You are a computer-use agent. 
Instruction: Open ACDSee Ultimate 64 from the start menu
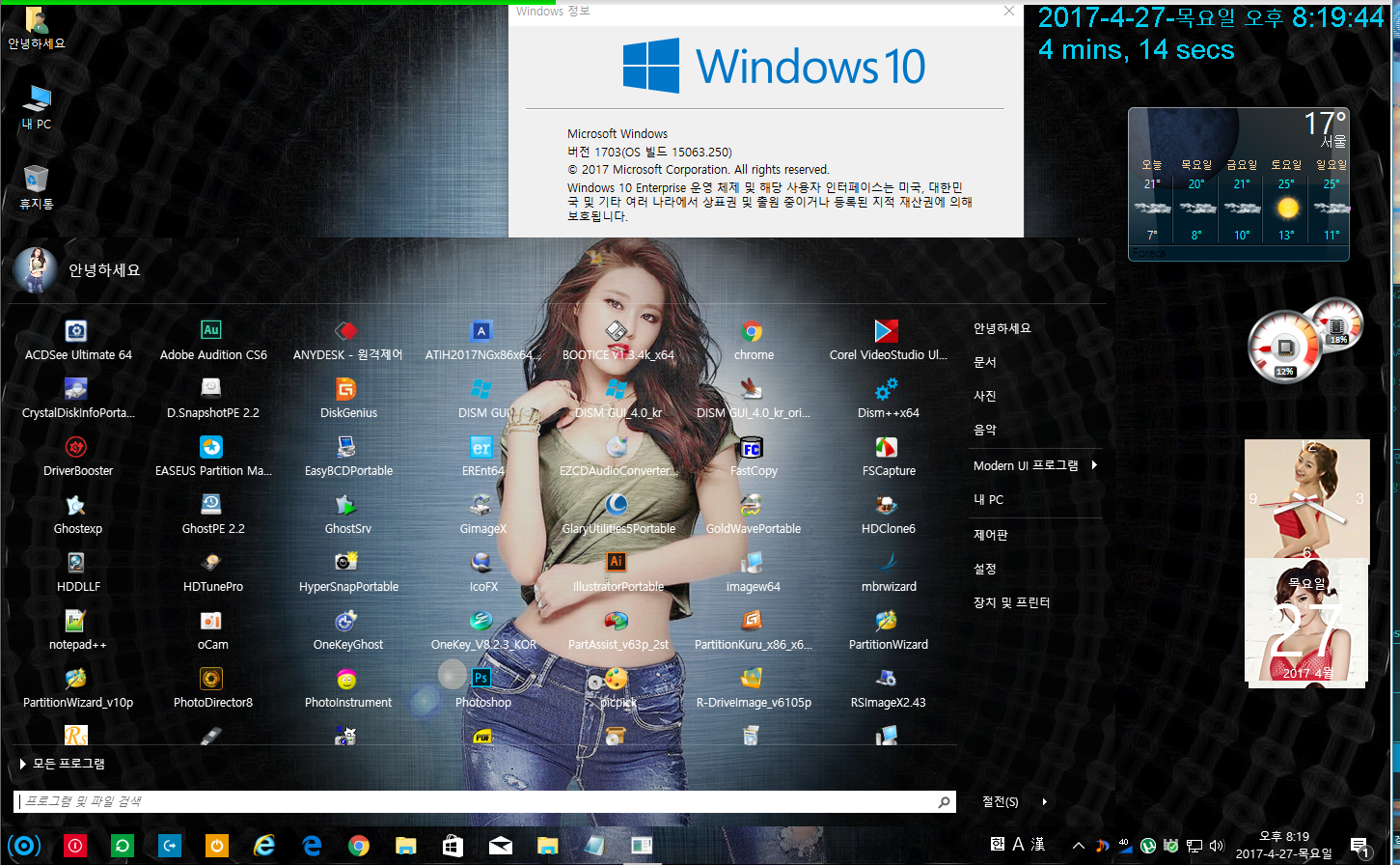(x=78, y=342)
